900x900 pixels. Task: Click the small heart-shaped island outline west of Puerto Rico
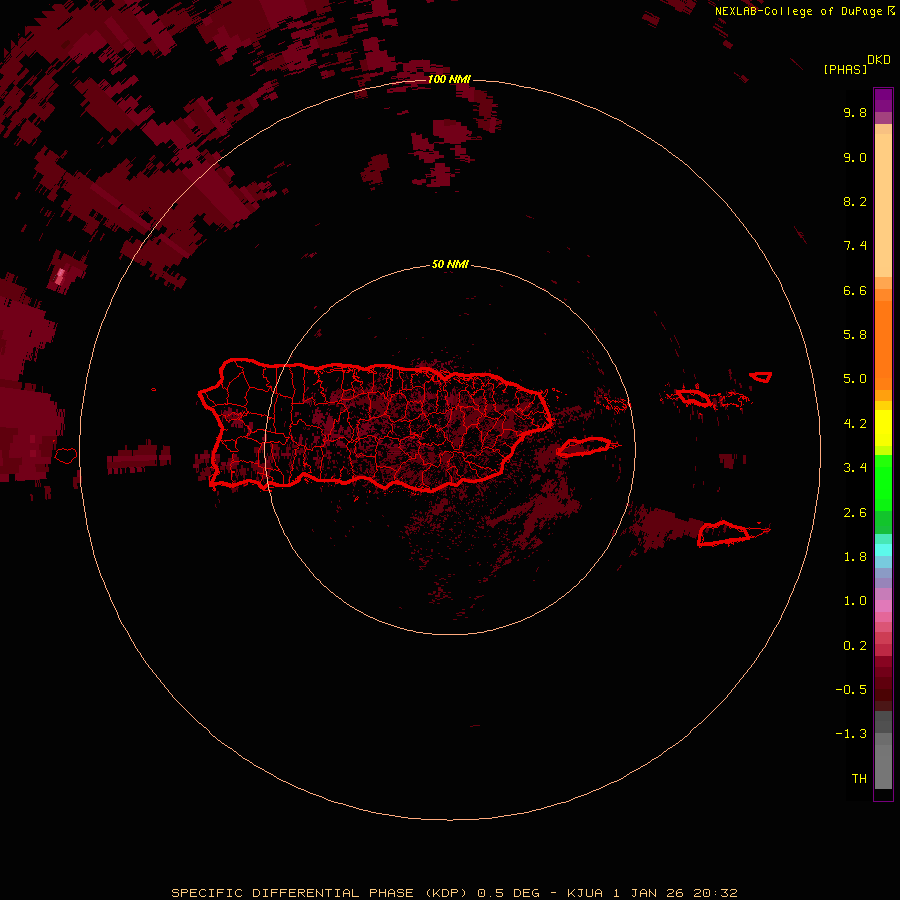[66, 456]
